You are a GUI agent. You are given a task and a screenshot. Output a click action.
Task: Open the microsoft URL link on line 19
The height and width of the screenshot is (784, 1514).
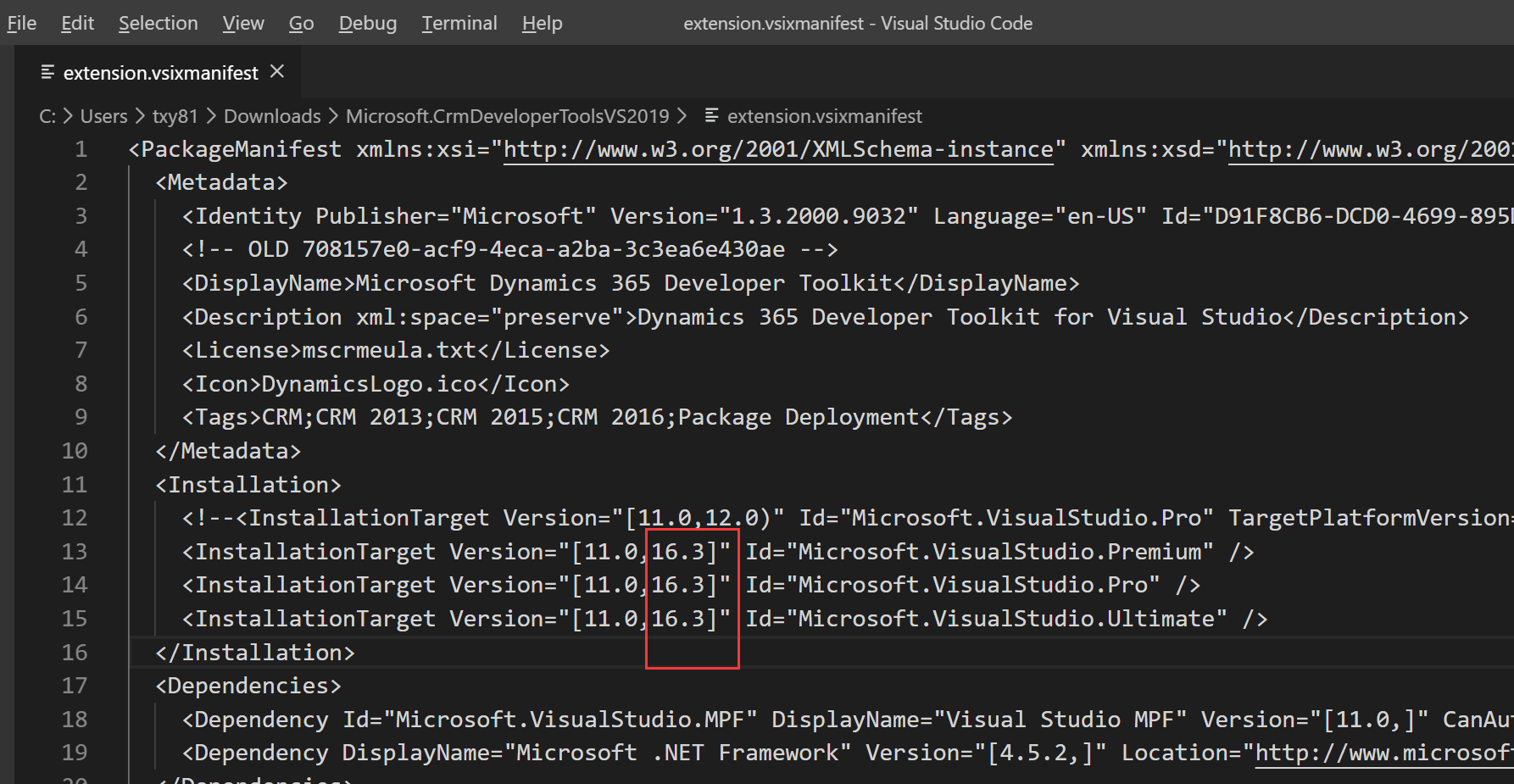tap(1383, 753)
